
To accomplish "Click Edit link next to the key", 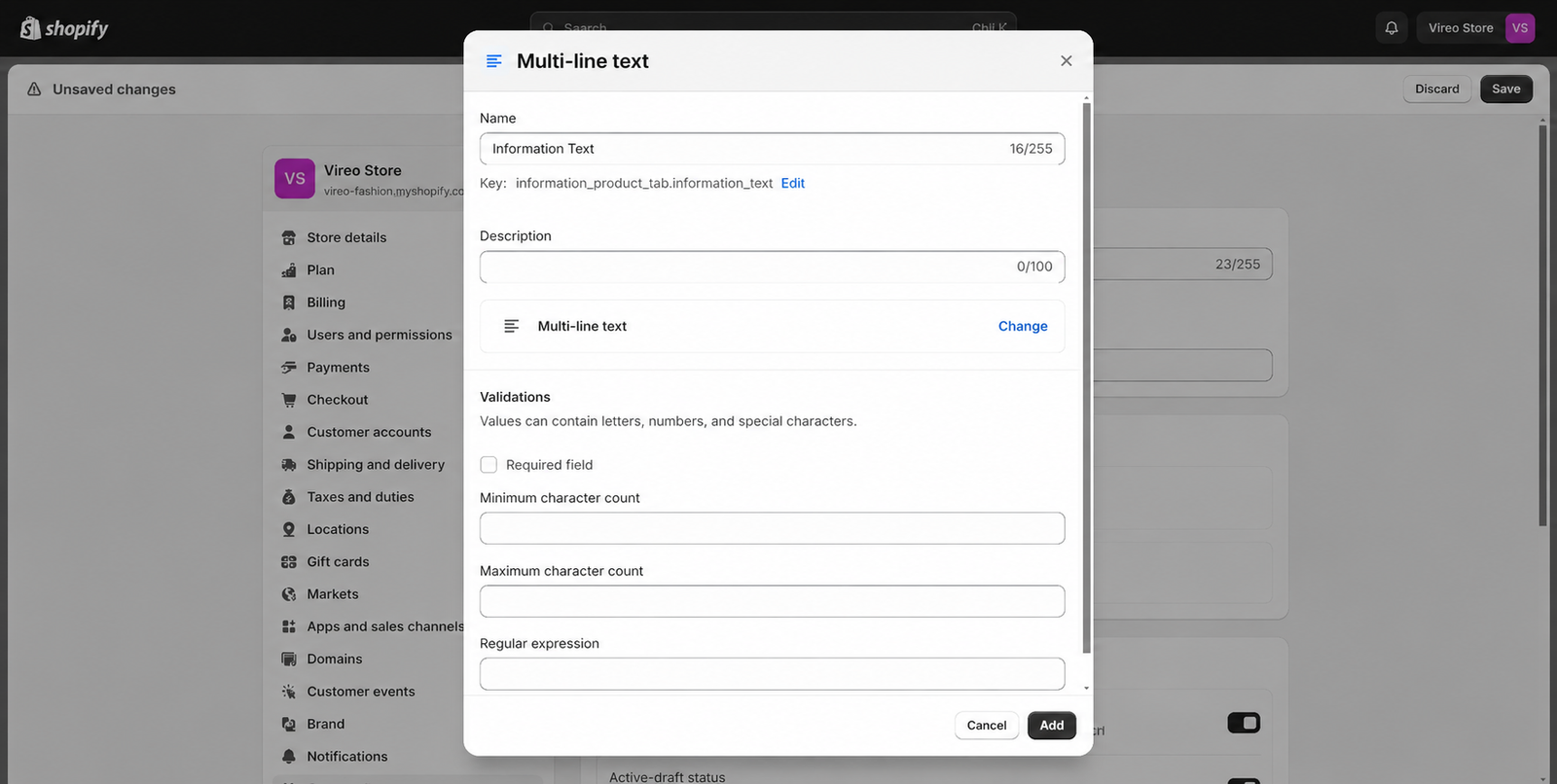I will click(x=793, y=183).
